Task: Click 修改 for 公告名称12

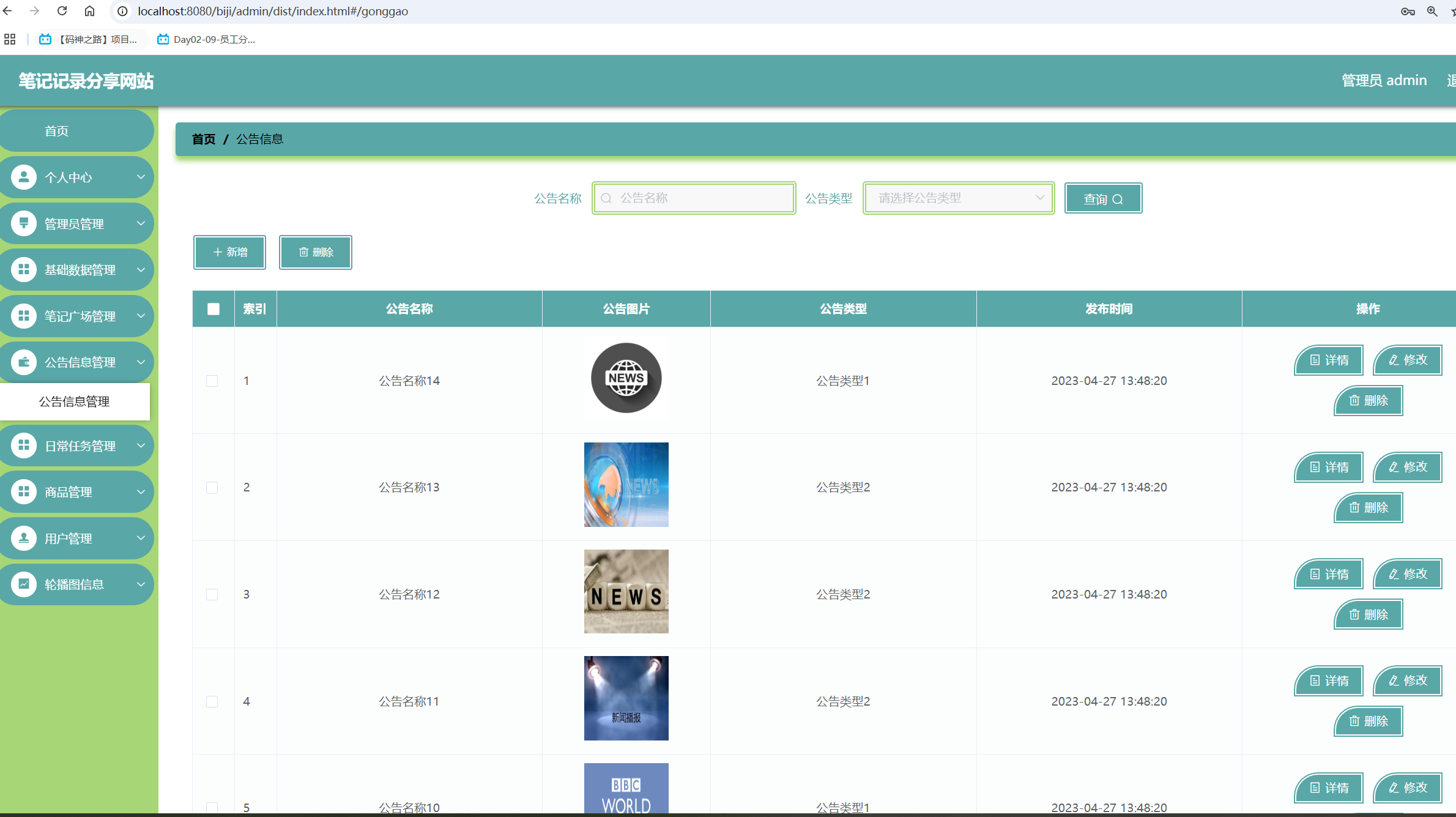Action: tap(1408, 574)
